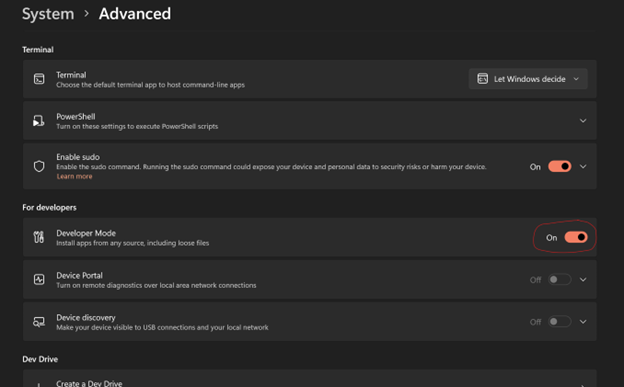624x387 pixels.
Task: Click the Dev Drive section heading
Action: (40, 359)
